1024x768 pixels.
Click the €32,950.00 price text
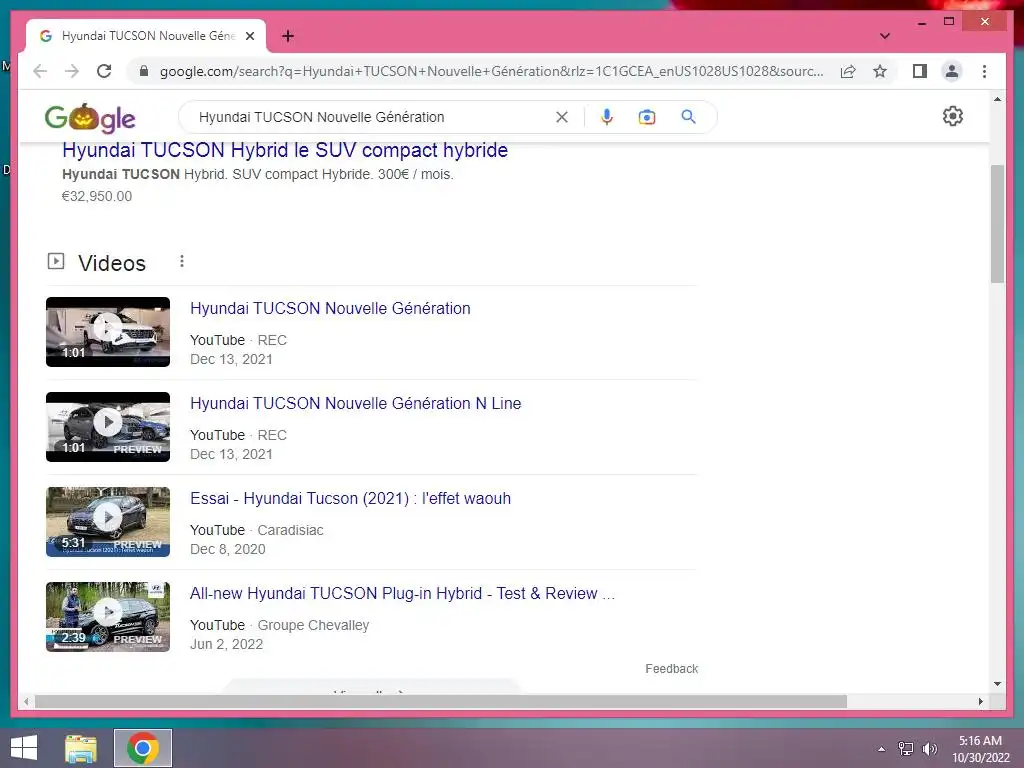97,196
